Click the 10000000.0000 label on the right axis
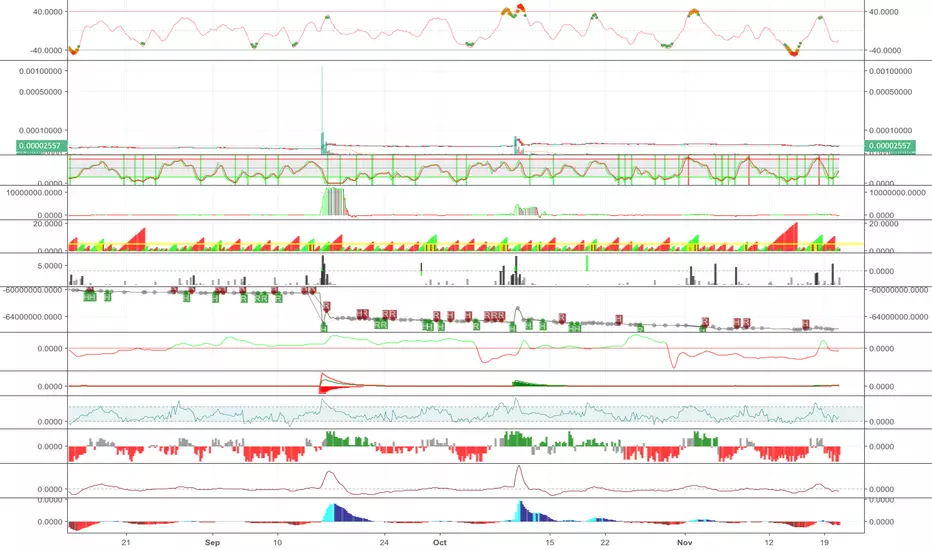 (897, 193)
